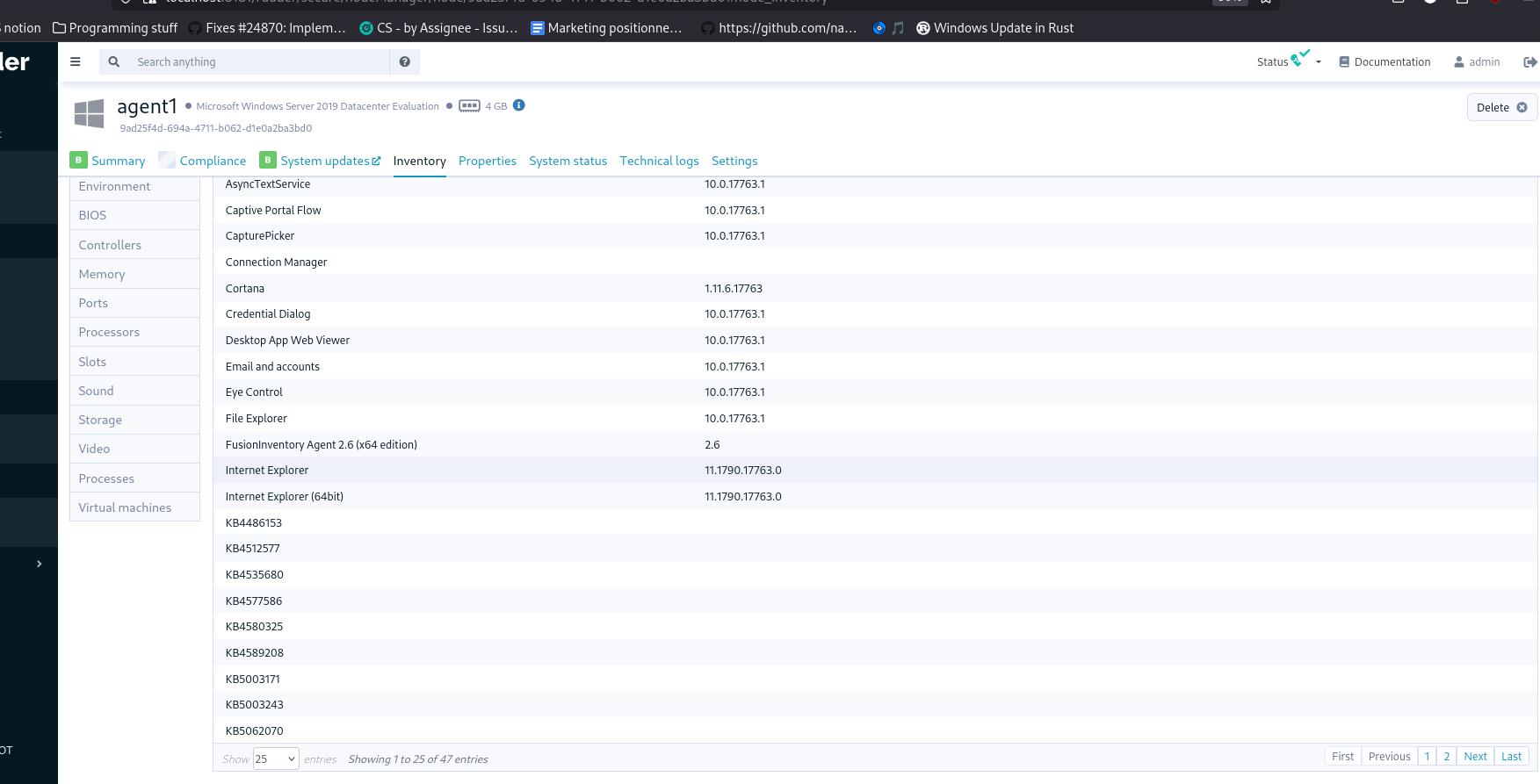Viewport: 1540px width, 784px height.
Task: Switch to the Properties tab
Action: click(x=488, y=161)
